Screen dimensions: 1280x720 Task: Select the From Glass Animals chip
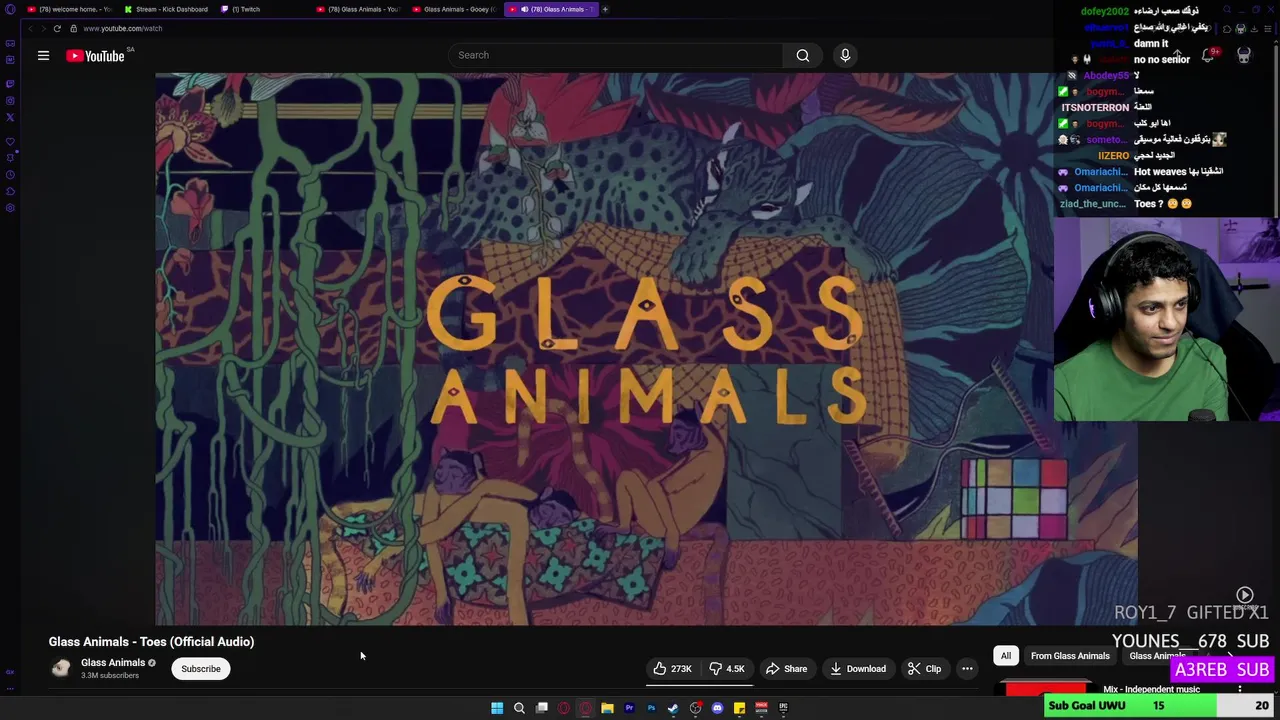coord(1070,656)
